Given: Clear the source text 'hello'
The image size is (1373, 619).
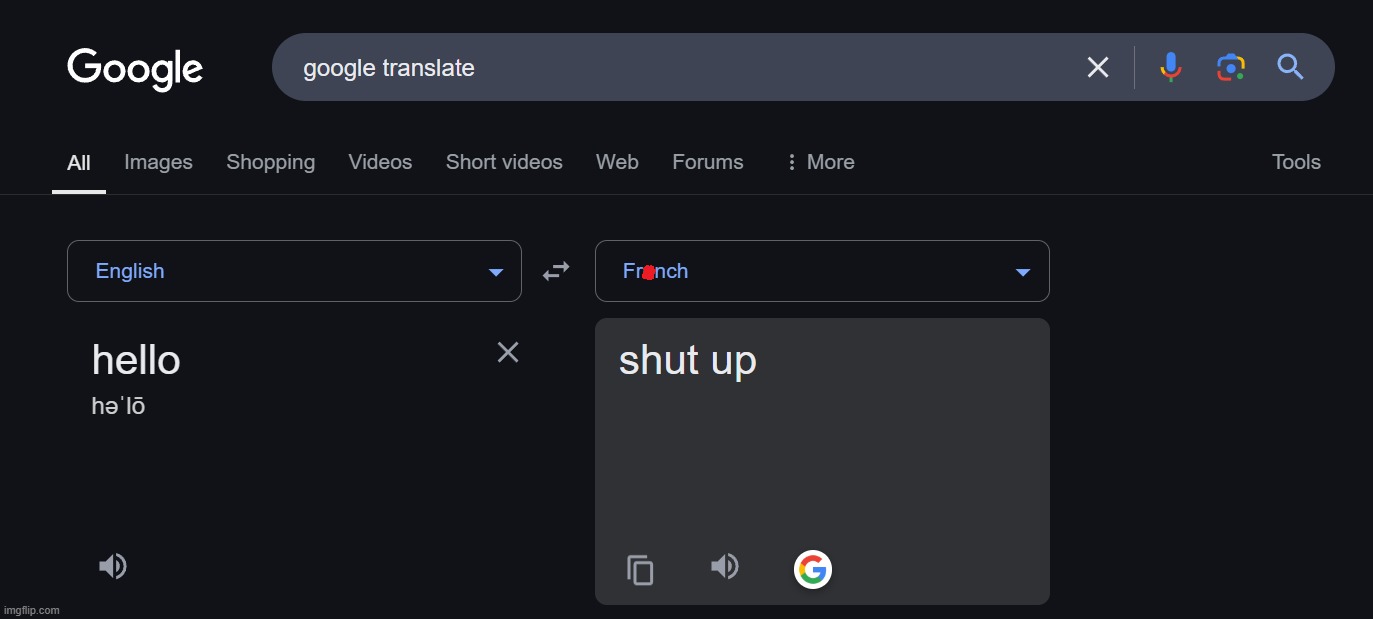Looking at the screenshot, I should pyautogui.click(x=508, y=352).
